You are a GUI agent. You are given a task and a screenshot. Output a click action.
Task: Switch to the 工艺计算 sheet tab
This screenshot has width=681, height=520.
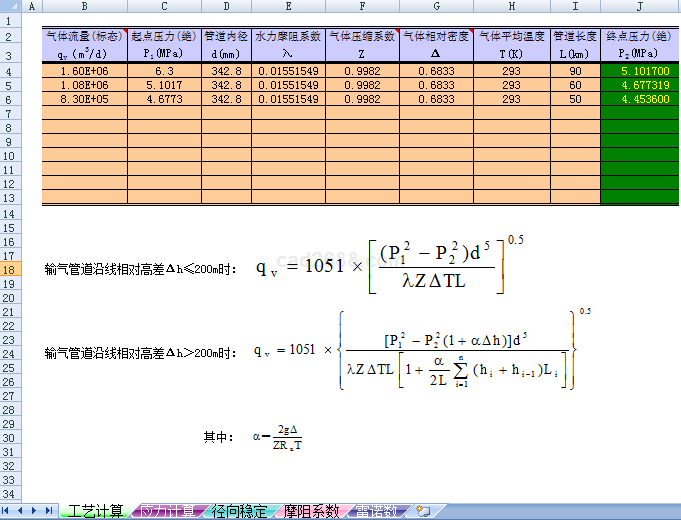(x=95, y=511)
